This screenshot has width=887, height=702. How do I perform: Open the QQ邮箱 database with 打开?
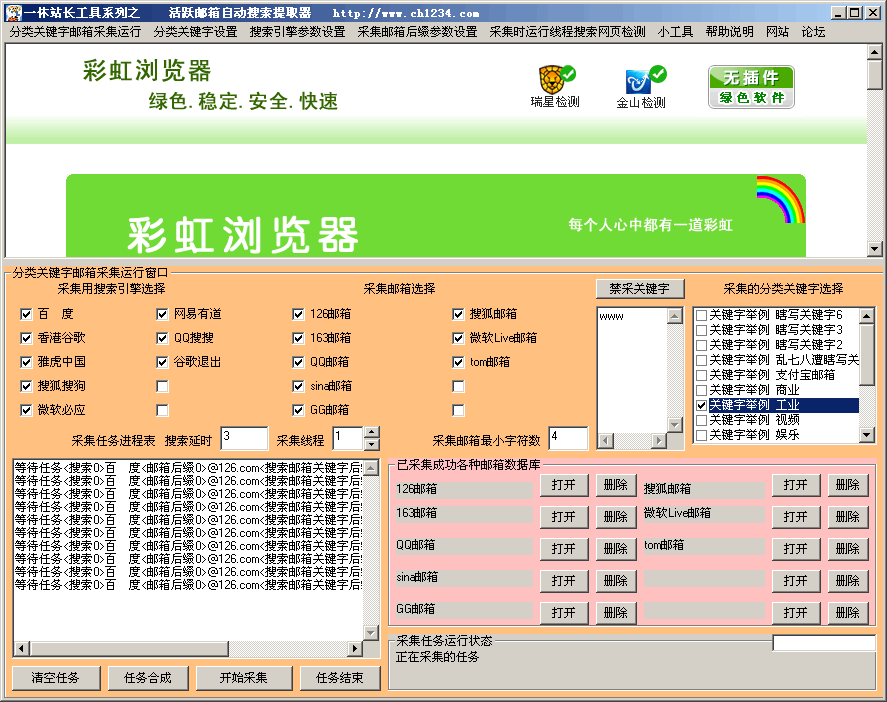(x=564, y=549)
